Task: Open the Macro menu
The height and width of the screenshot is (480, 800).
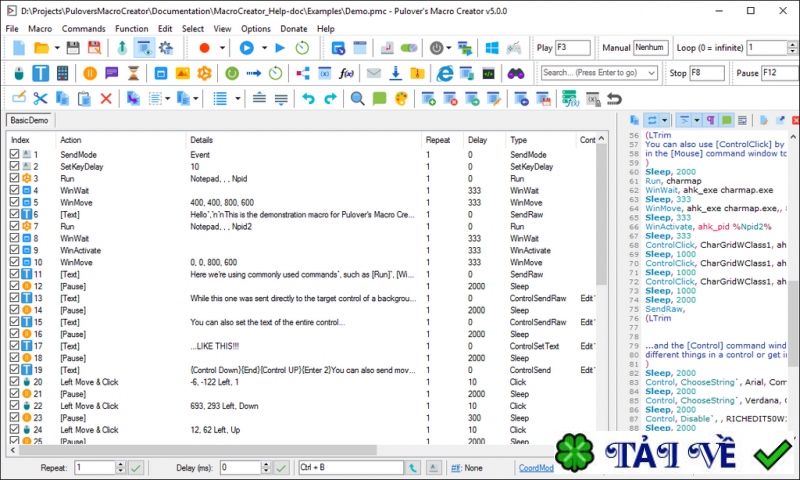Action: click(40, 29)
